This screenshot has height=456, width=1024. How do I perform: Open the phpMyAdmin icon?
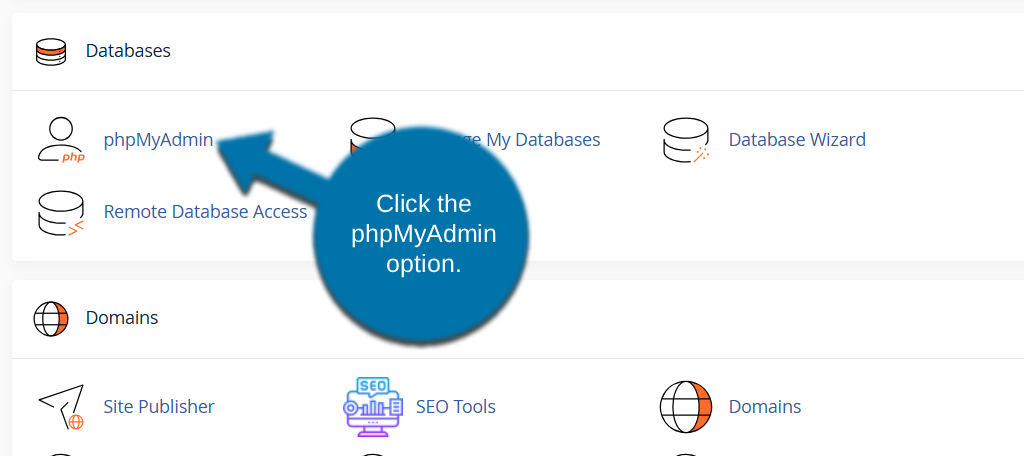(61, 140)
